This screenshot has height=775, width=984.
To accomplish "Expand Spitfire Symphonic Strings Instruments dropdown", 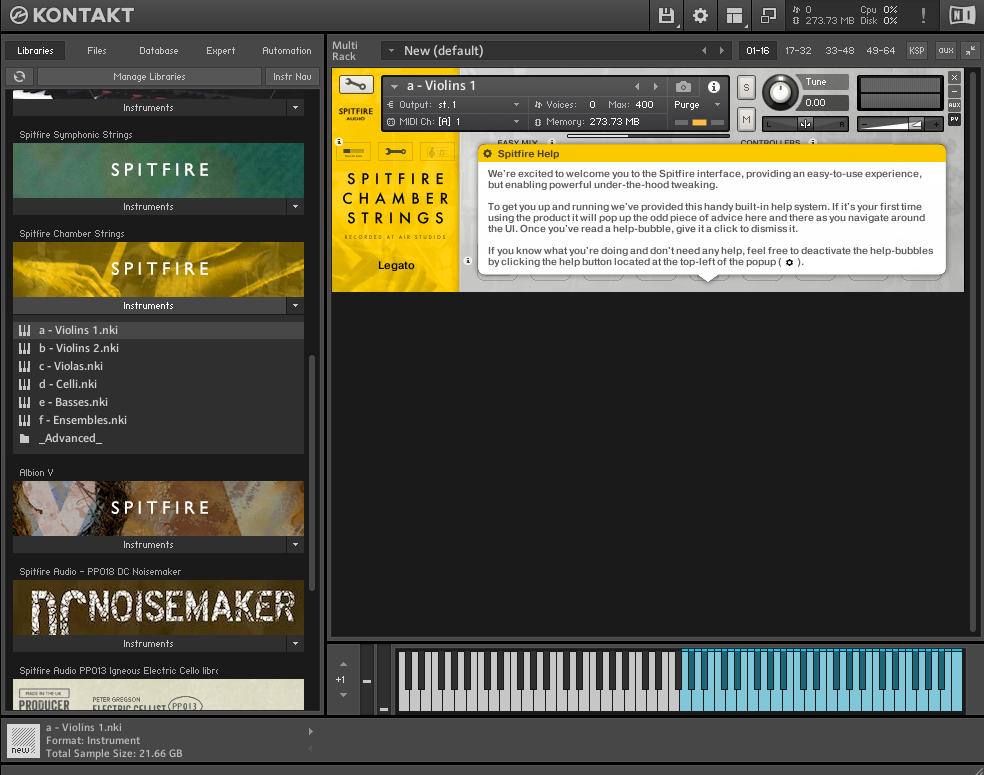I will click(296, 206).
